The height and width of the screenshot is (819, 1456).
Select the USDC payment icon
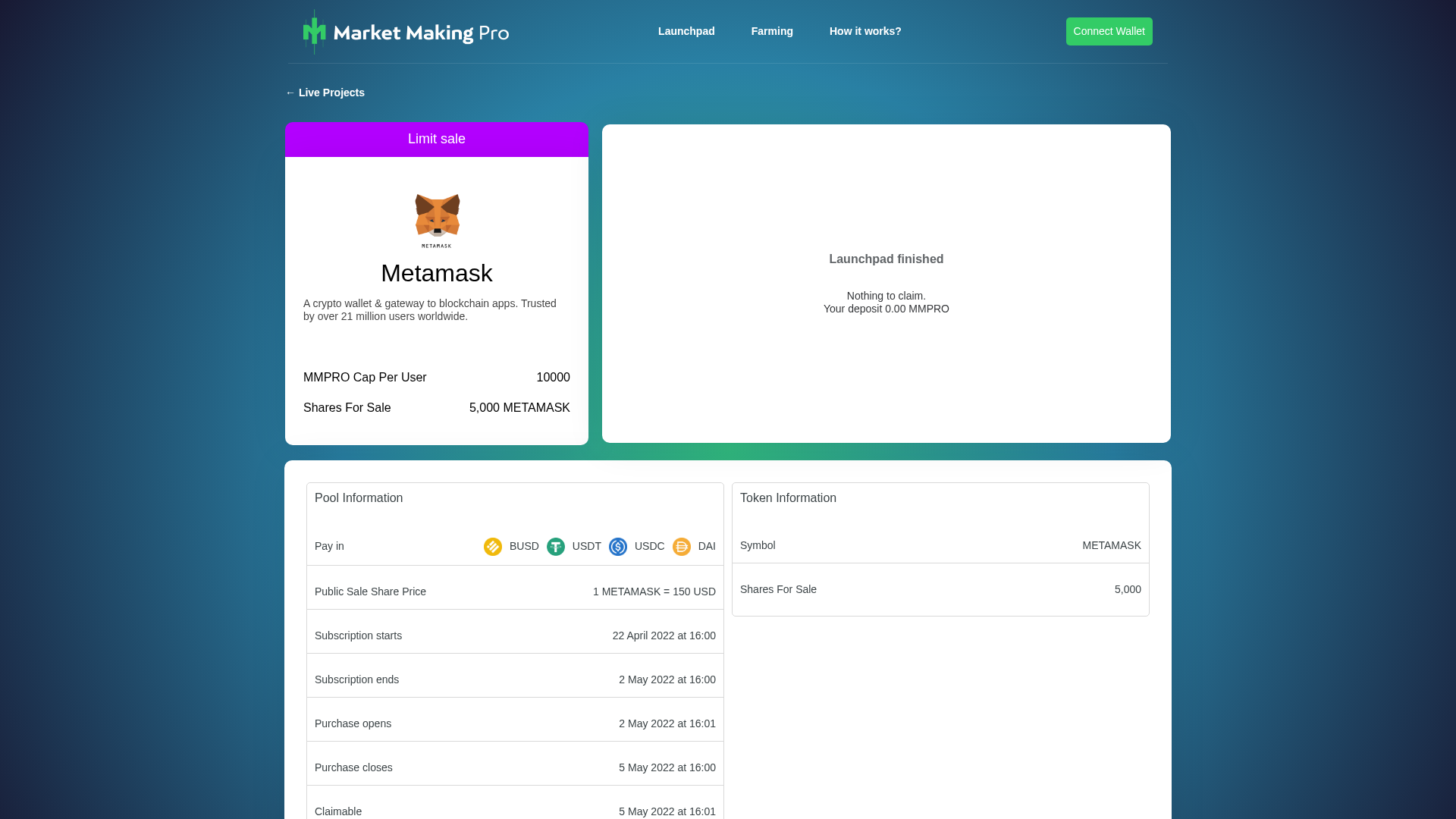click(618, 546)
